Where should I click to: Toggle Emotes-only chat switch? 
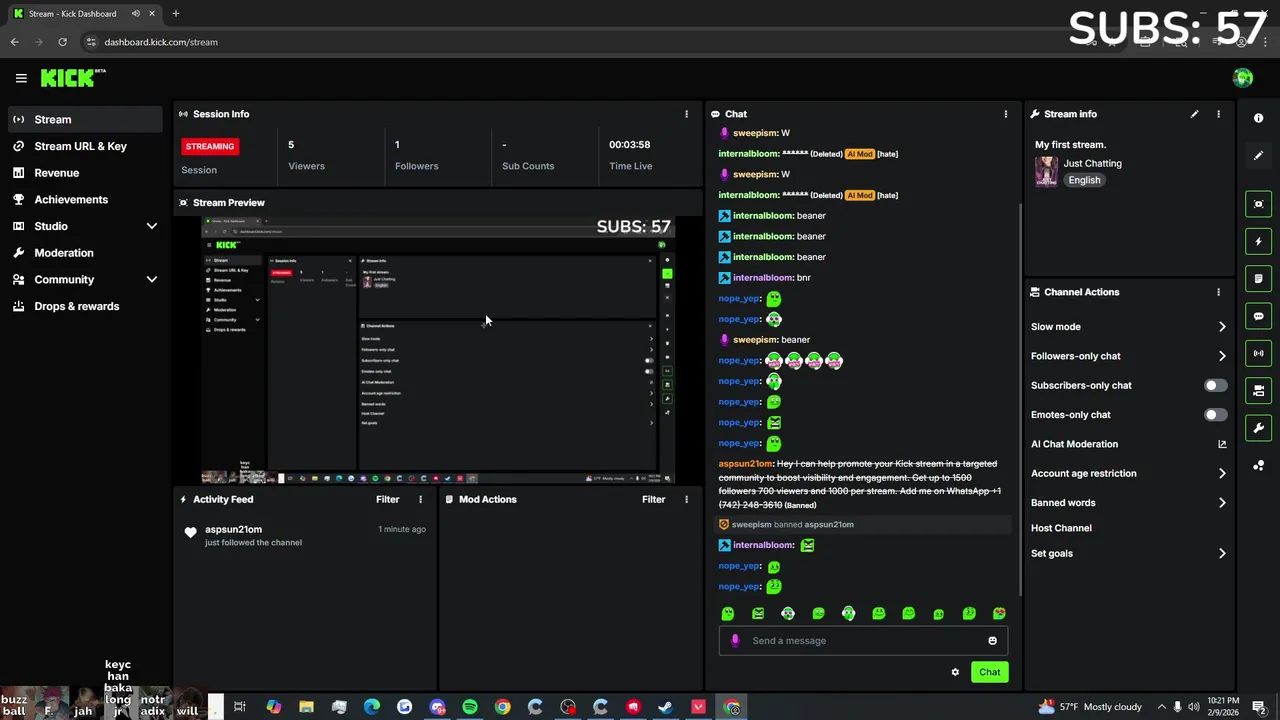click(x=1215, y=415)
